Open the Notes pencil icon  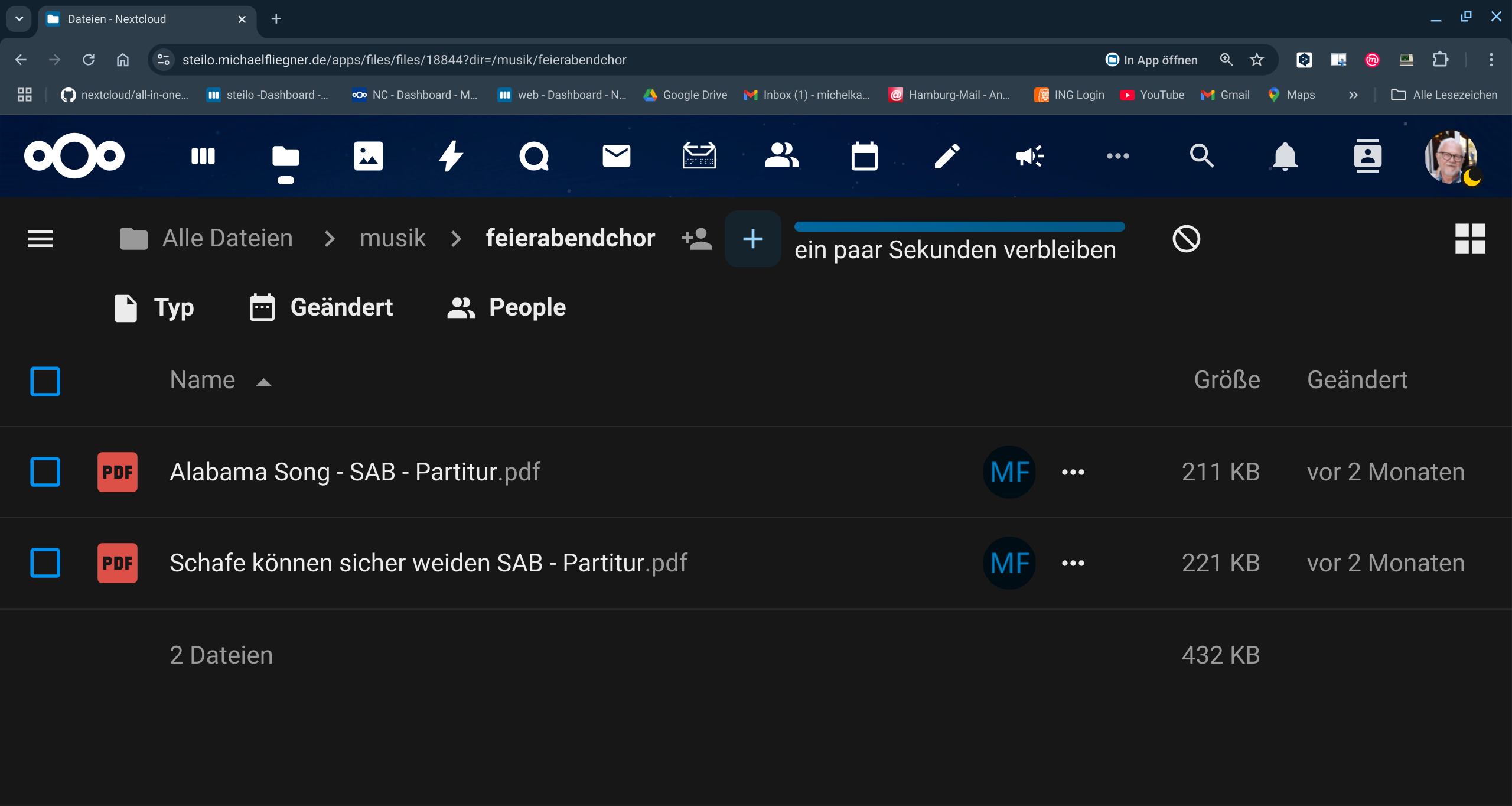947,156
